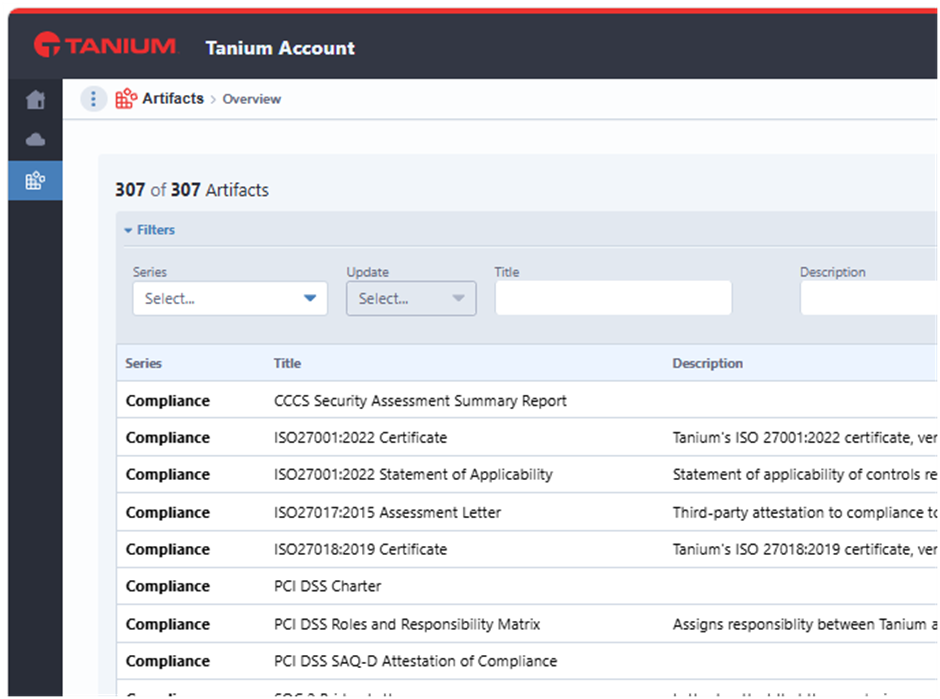Screen dimensions: 940x699
Task: Click the Description column header
Action: [707, 363]
